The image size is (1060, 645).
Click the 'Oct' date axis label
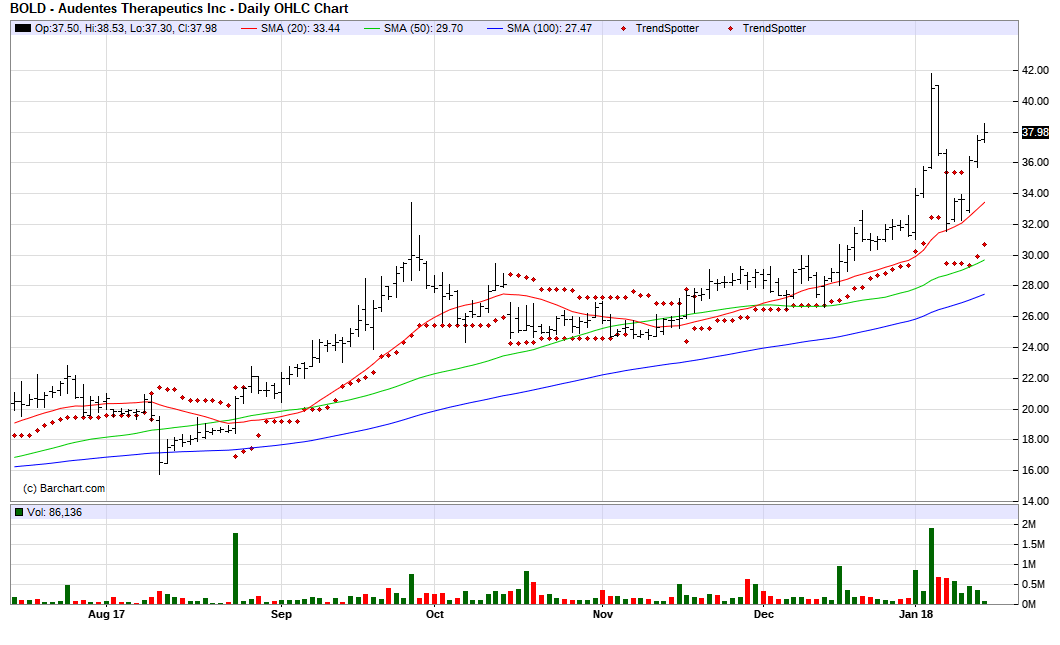435,614
